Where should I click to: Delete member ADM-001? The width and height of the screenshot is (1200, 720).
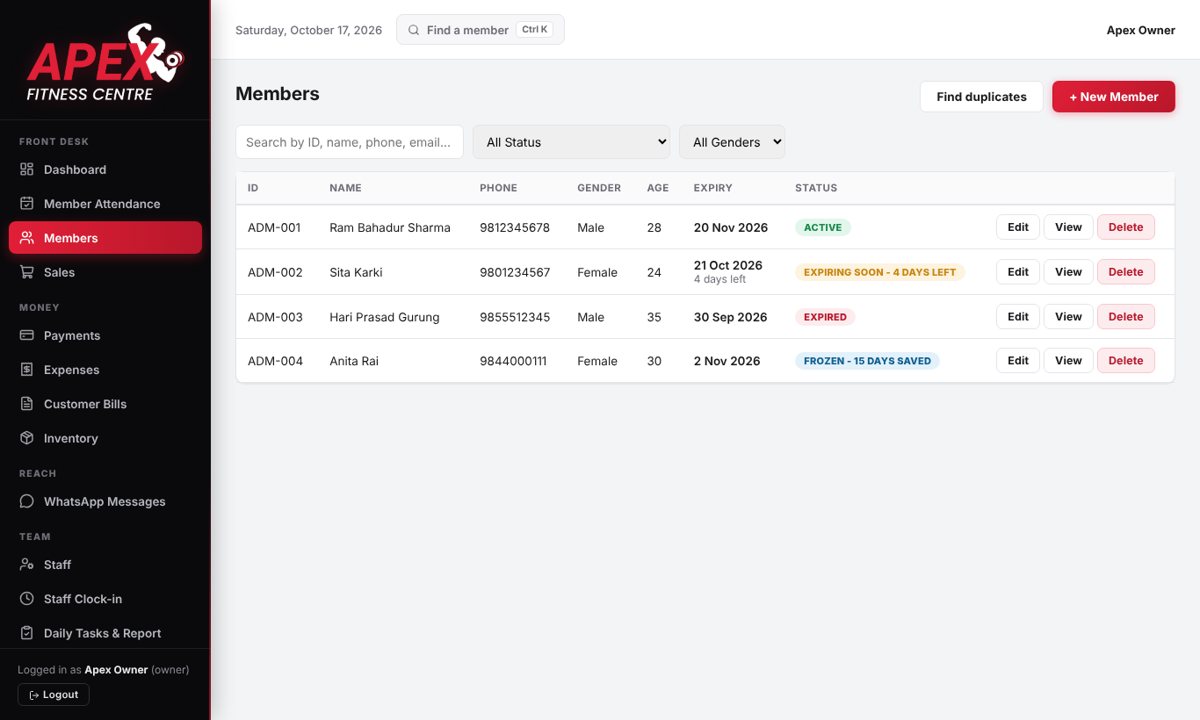coord(1126,227)
